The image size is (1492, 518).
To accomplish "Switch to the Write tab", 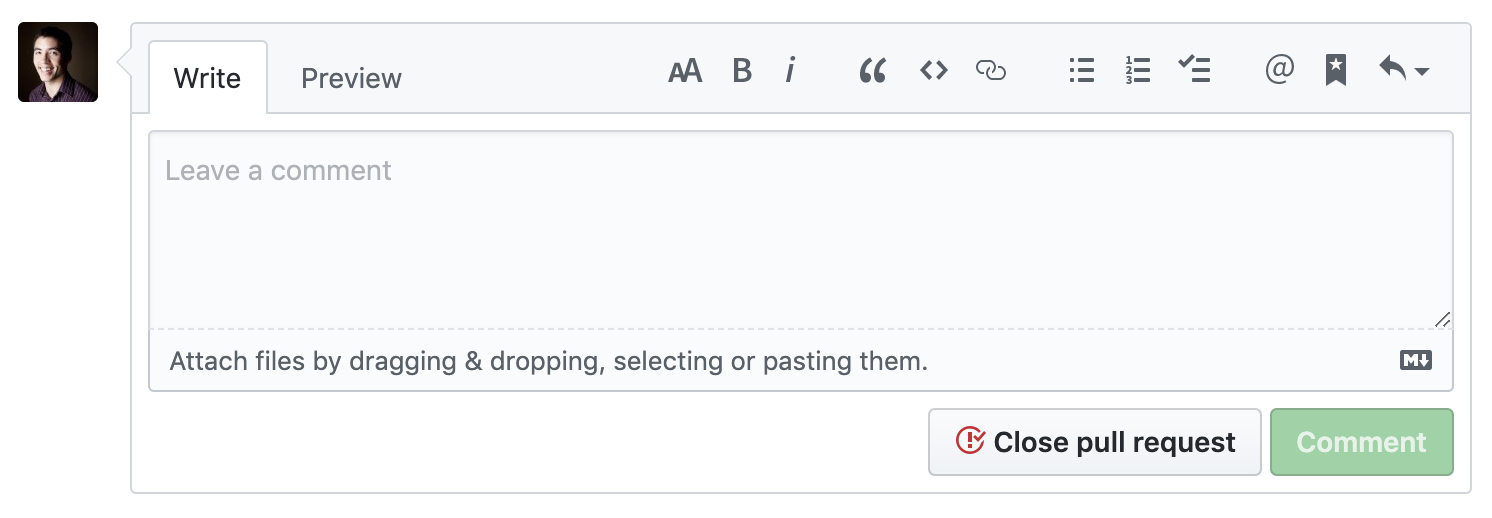I will pos(207,78).
